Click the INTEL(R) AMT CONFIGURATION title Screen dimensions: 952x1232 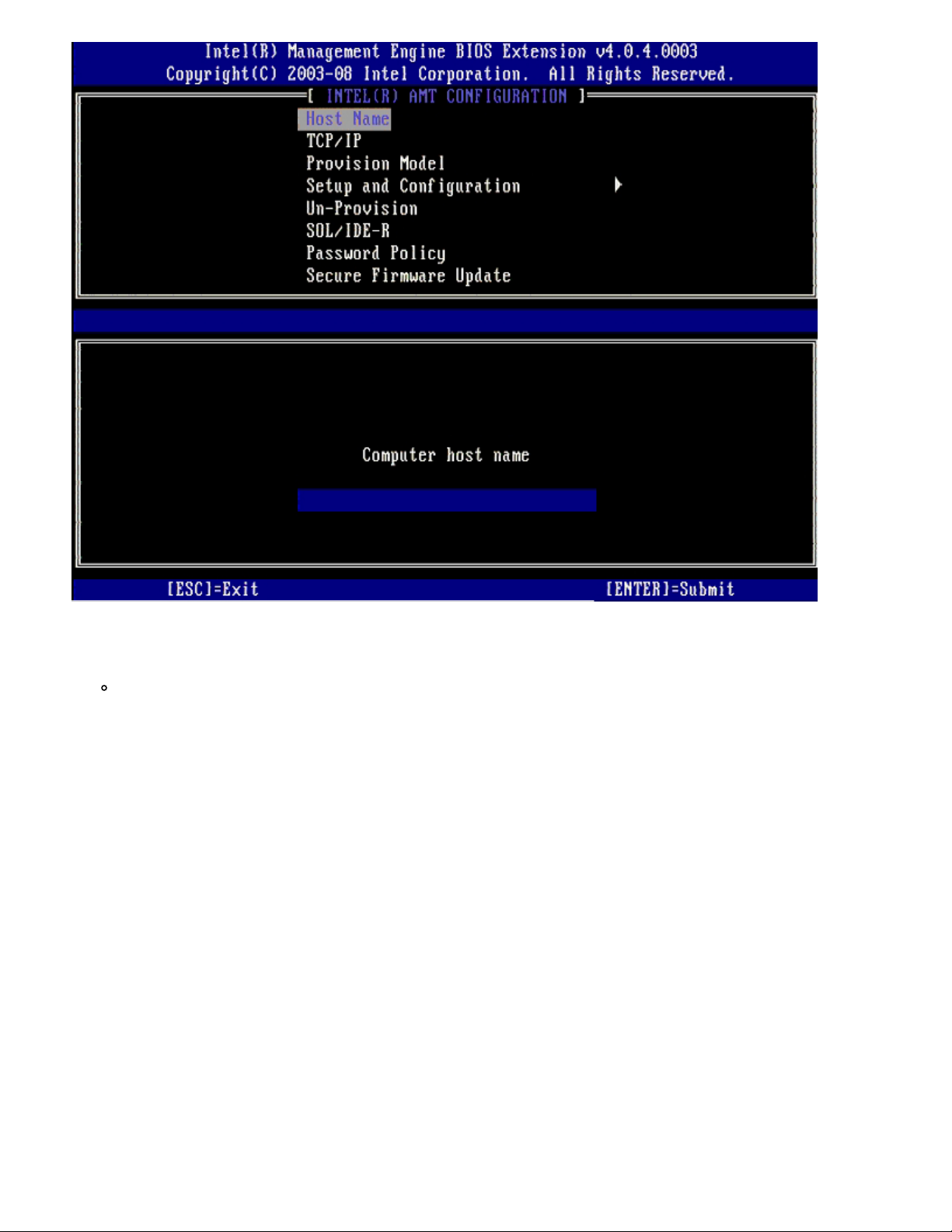pyautogui.click(x=446, y=96)
